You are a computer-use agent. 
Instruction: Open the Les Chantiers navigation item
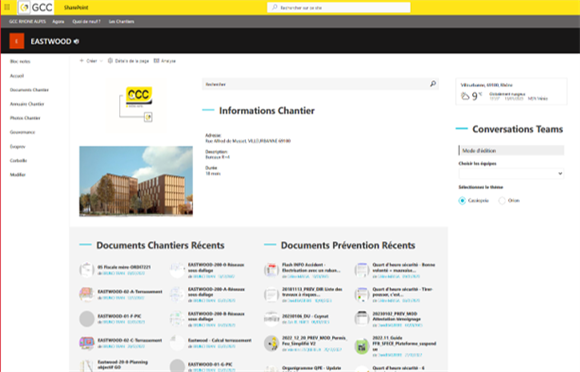coord(121,21)
